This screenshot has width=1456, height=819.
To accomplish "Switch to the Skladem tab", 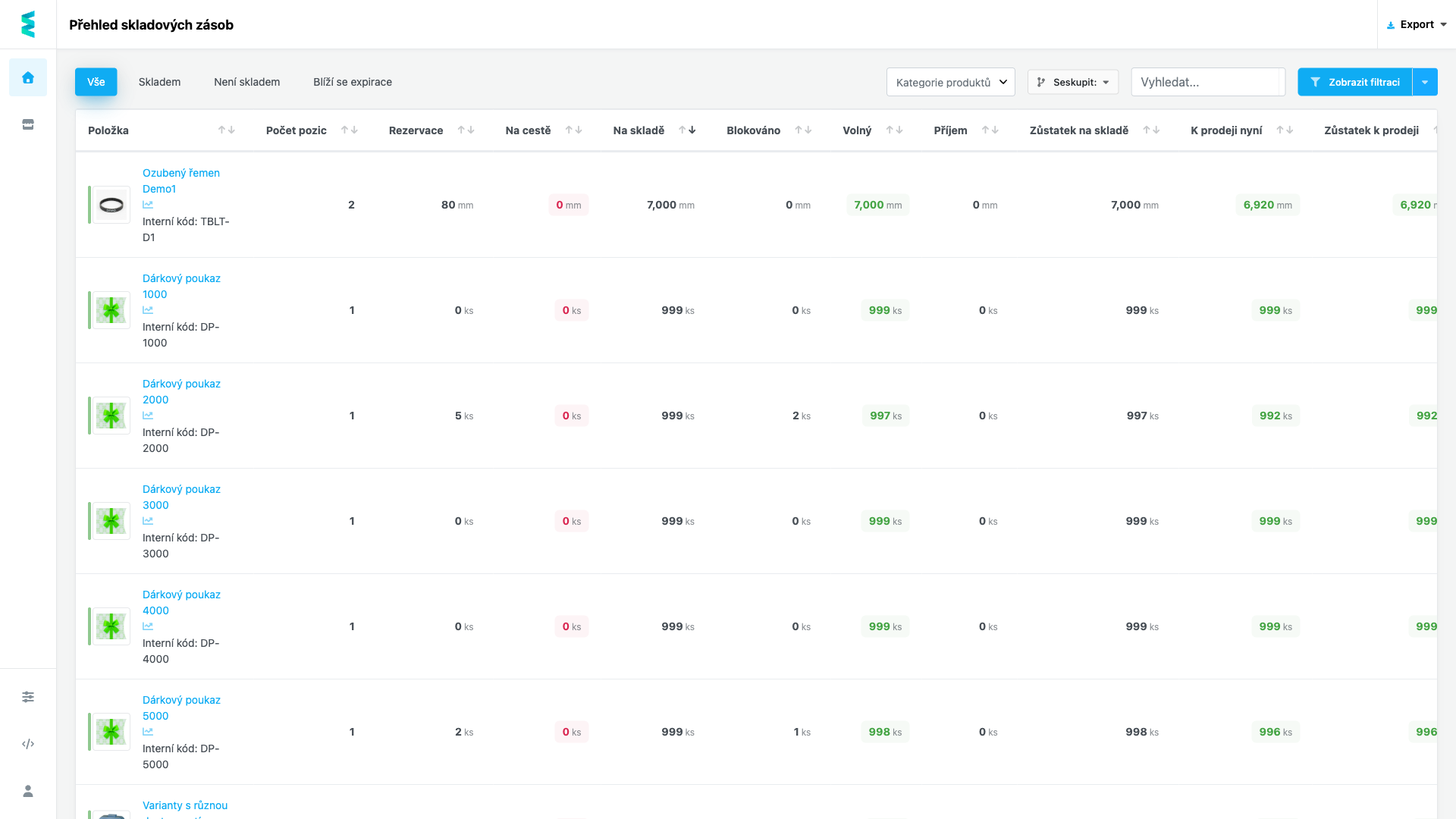I will click(x=159, y=82).
